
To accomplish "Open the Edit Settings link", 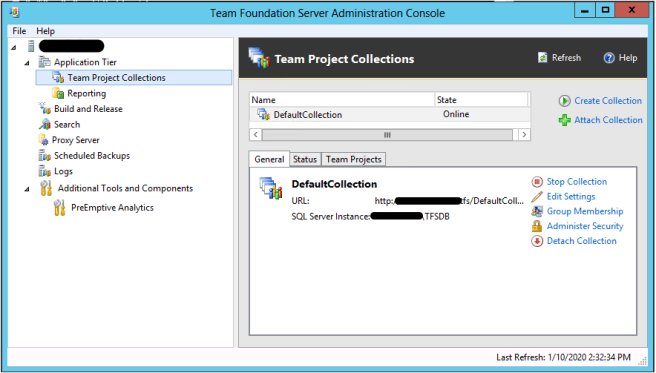I will pyautogui.click(x=571, y=197).
